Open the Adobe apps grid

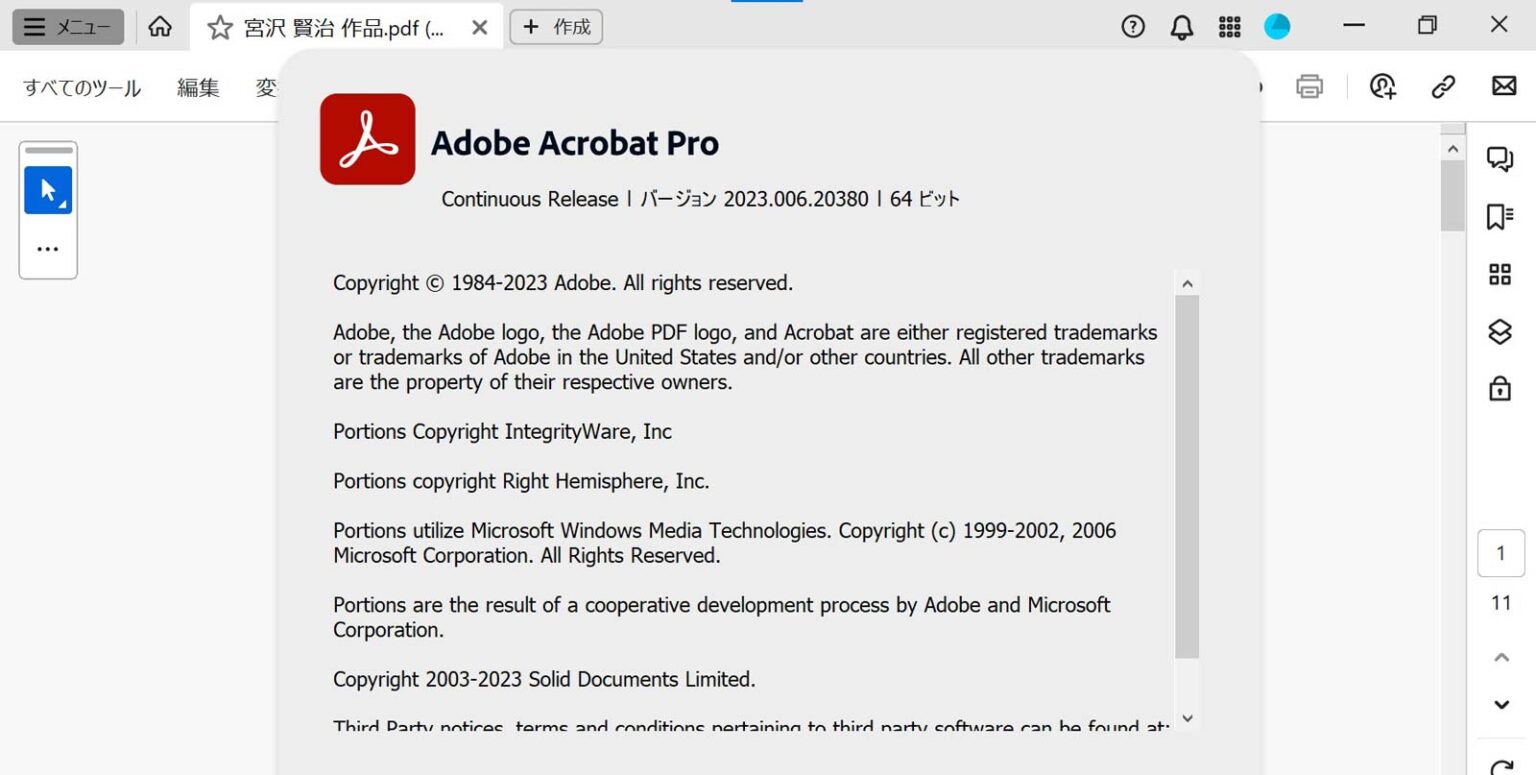[1229, 27]
